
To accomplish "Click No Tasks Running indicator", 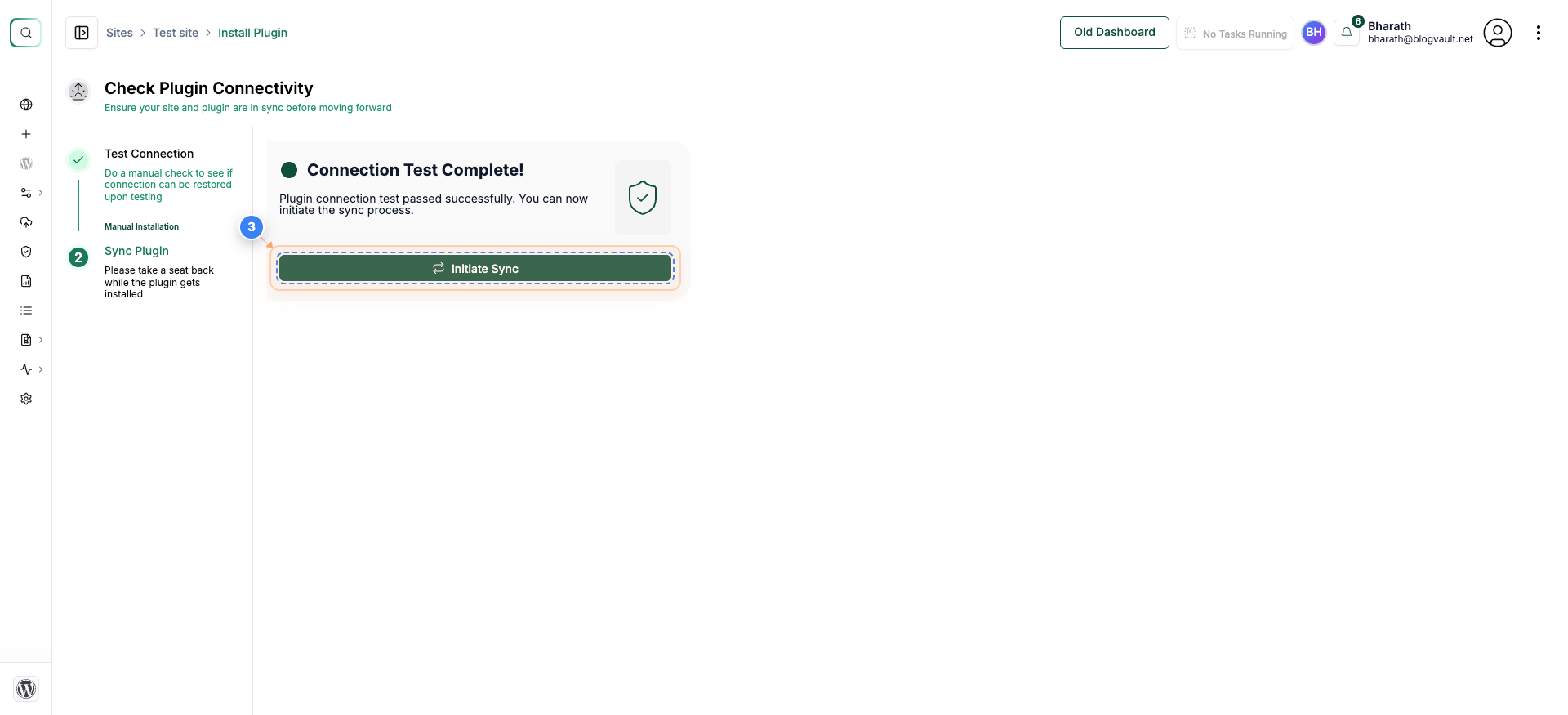I will pyautogui.click(x=1235, y=34).
